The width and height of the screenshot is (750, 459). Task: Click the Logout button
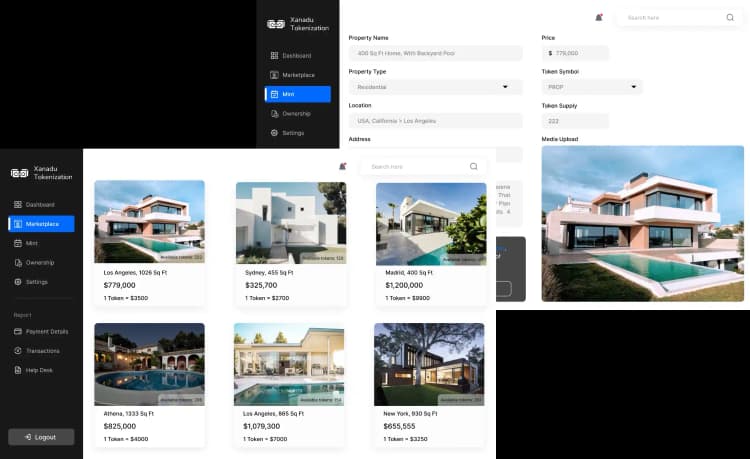[41, 437]
